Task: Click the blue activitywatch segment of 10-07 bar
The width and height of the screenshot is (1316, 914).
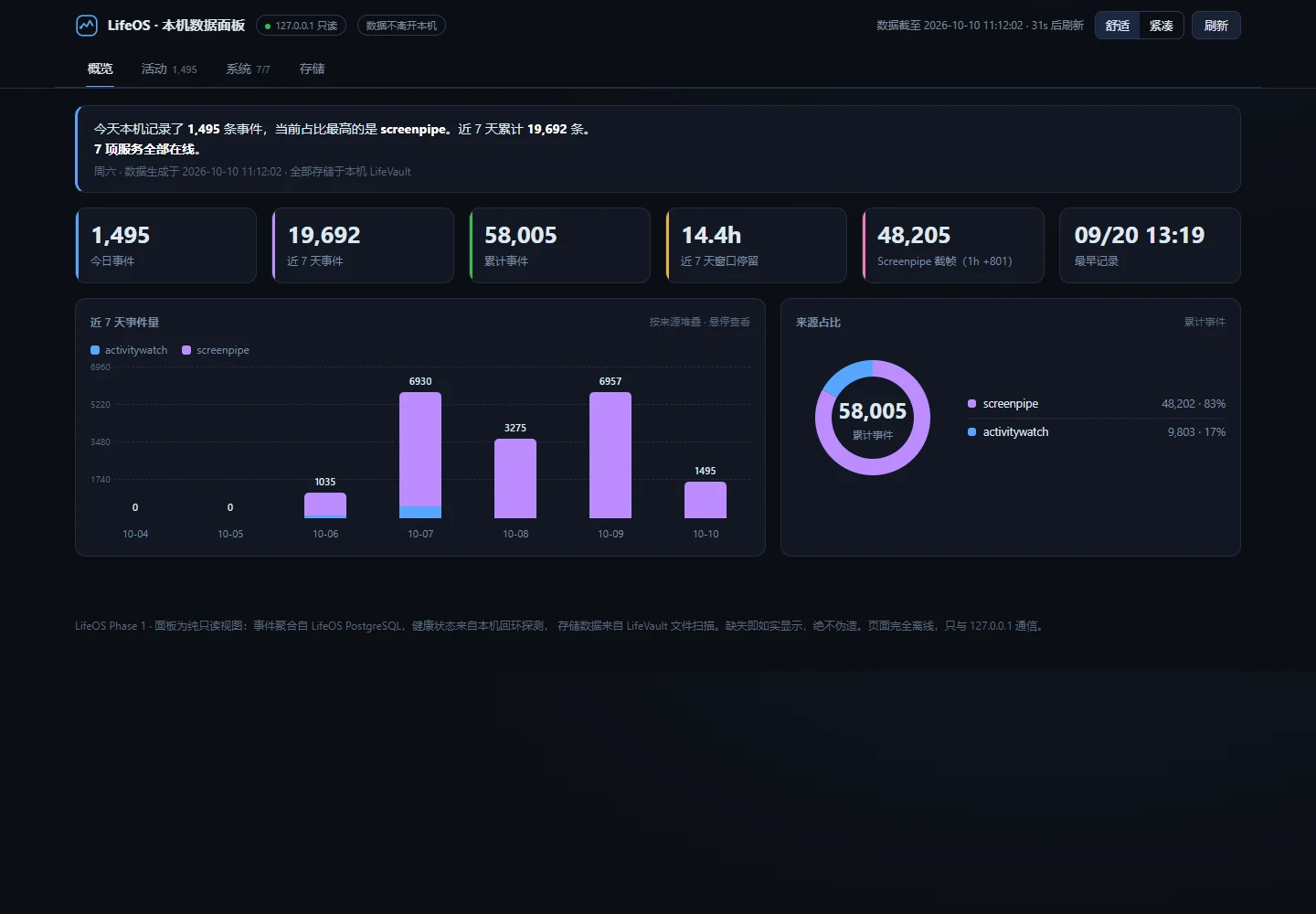Action: pyautogui.click(x=420, y=512)
